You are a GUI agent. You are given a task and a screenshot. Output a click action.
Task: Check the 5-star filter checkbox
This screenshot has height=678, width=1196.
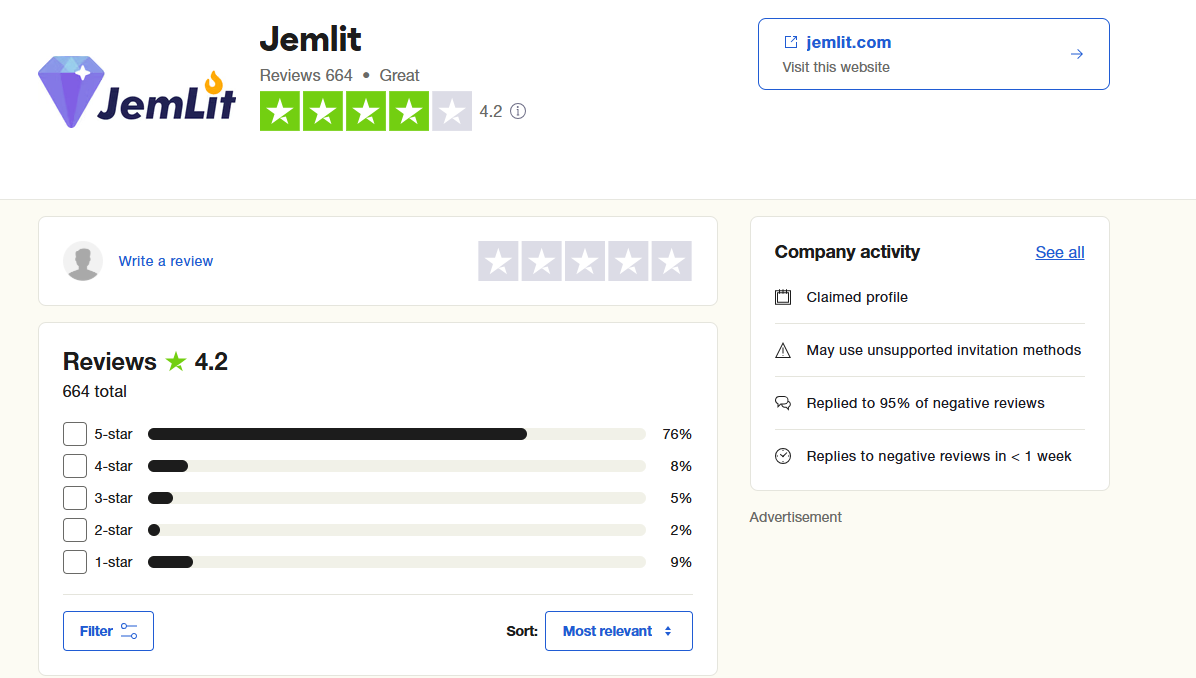[x=75, y=434]
